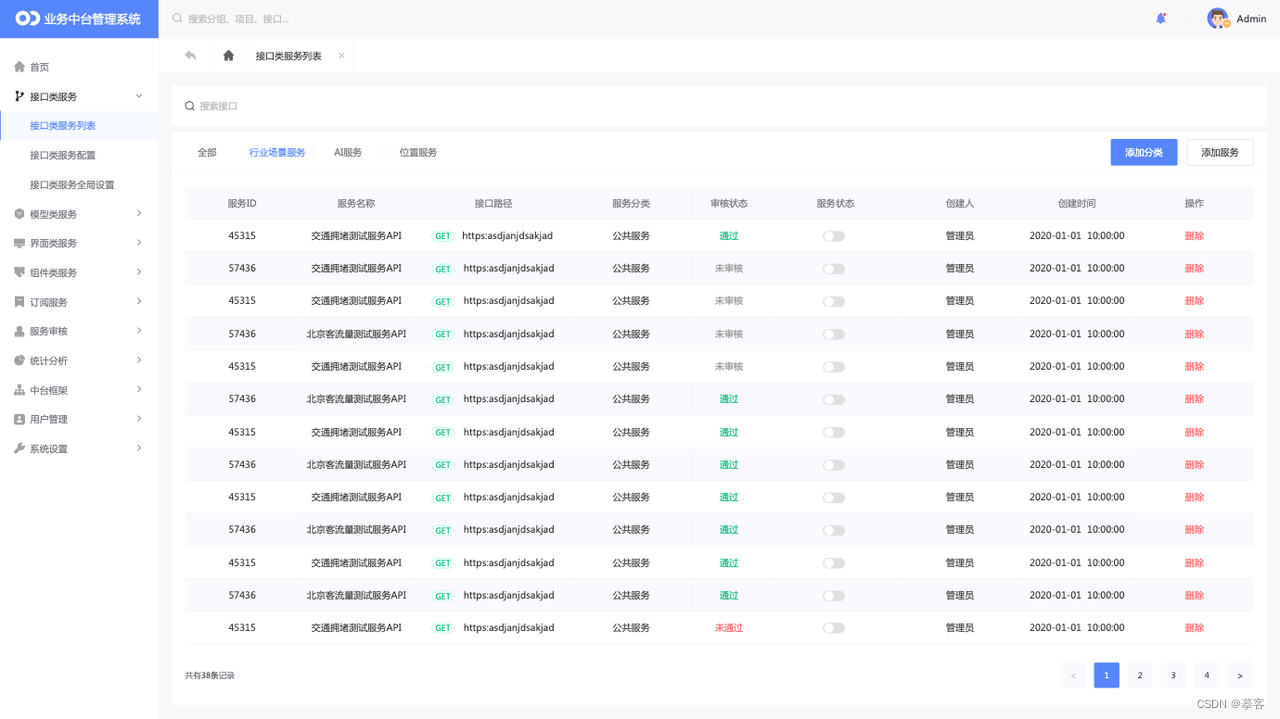Viewport: 1280px width, 719px height.
Task: Click the 中台框架 hierarchy icon
Action: (x=19, y=390)
